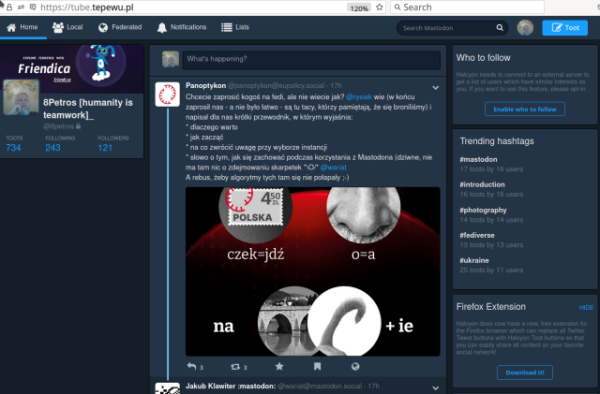Bookmark the Panoptykon post
The height and width of the screenshot is (394, 600).
click(x=317, y=366)
